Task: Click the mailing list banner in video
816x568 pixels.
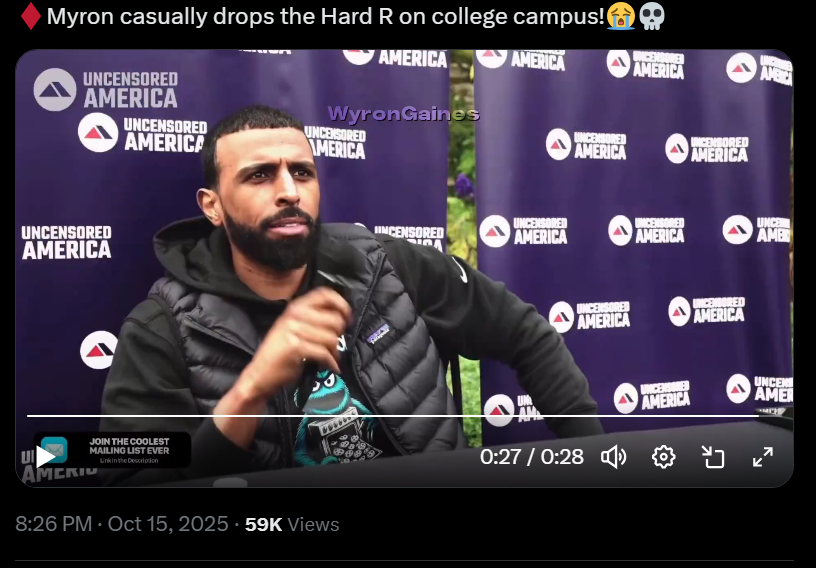Action: pos(112,450)
